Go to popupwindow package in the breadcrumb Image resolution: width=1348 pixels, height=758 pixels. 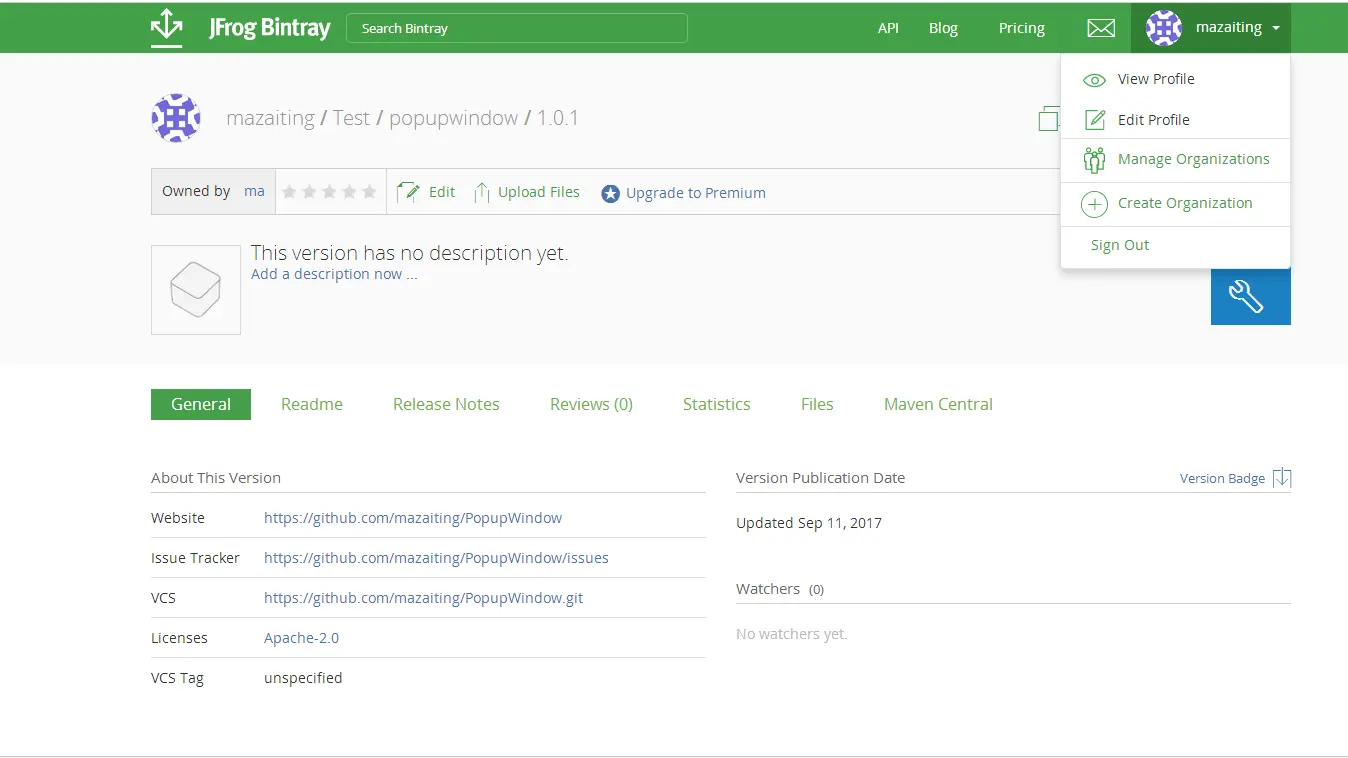453,118
